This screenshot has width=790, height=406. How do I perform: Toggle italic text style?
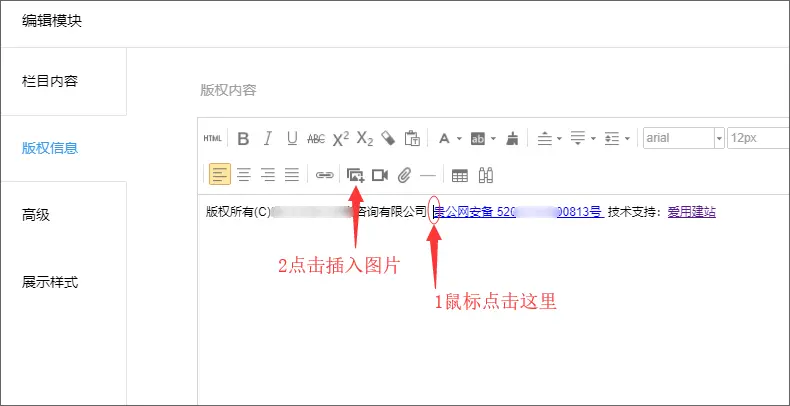click(x=266, y=138)
